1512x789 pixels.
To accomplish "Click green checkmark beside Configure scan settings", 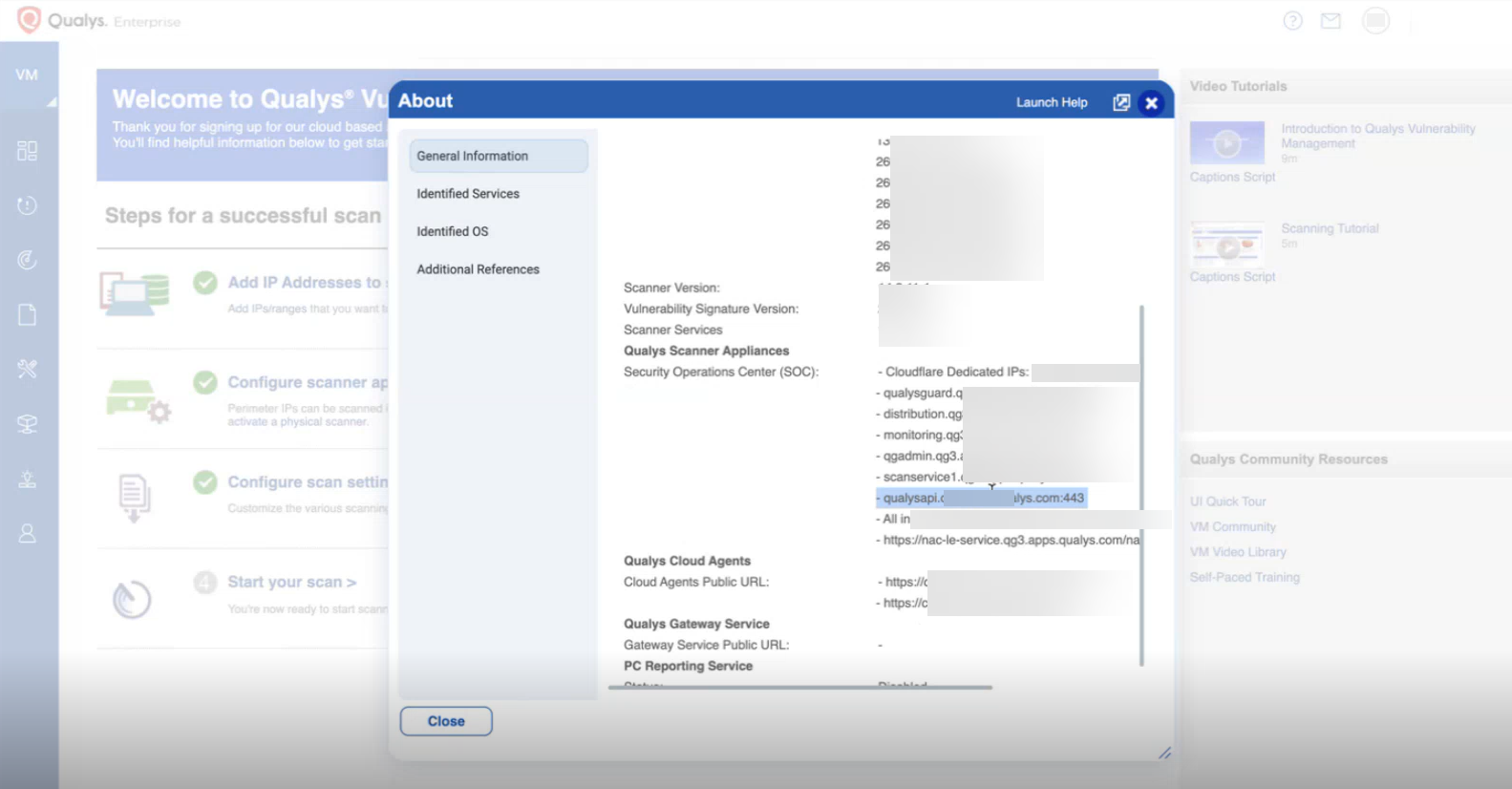I will pos(204,482).
